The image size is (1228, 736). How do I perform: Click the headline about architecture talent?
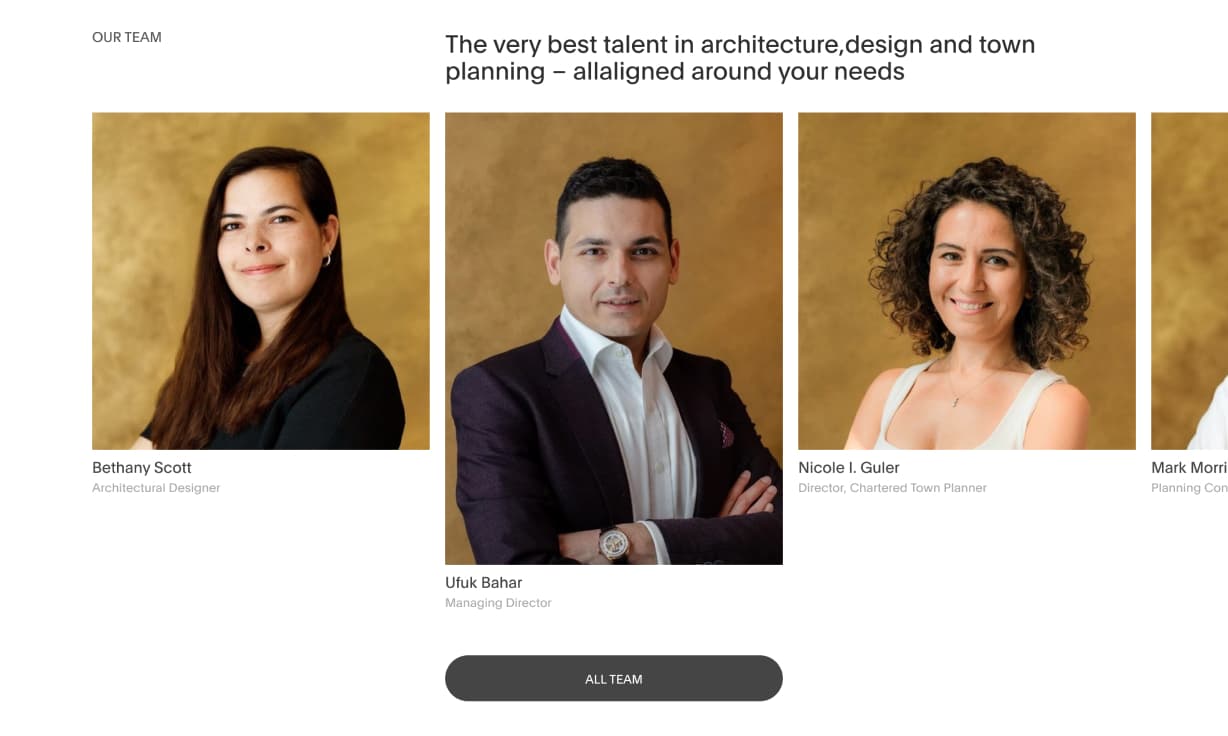(740, 58)
